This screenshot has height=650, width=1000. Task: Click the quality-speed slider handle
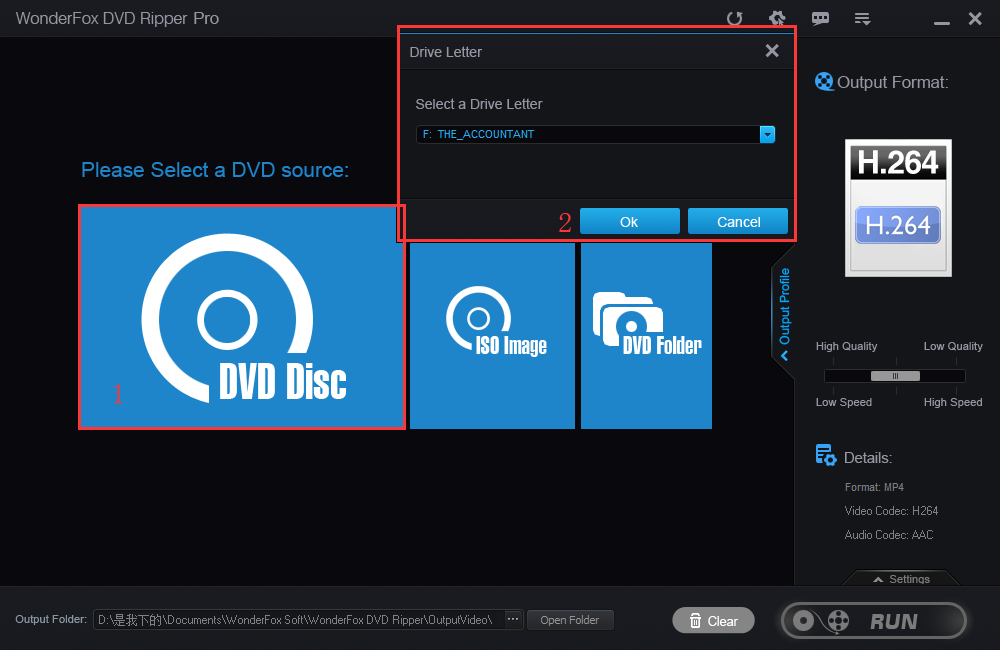point(895,375)
